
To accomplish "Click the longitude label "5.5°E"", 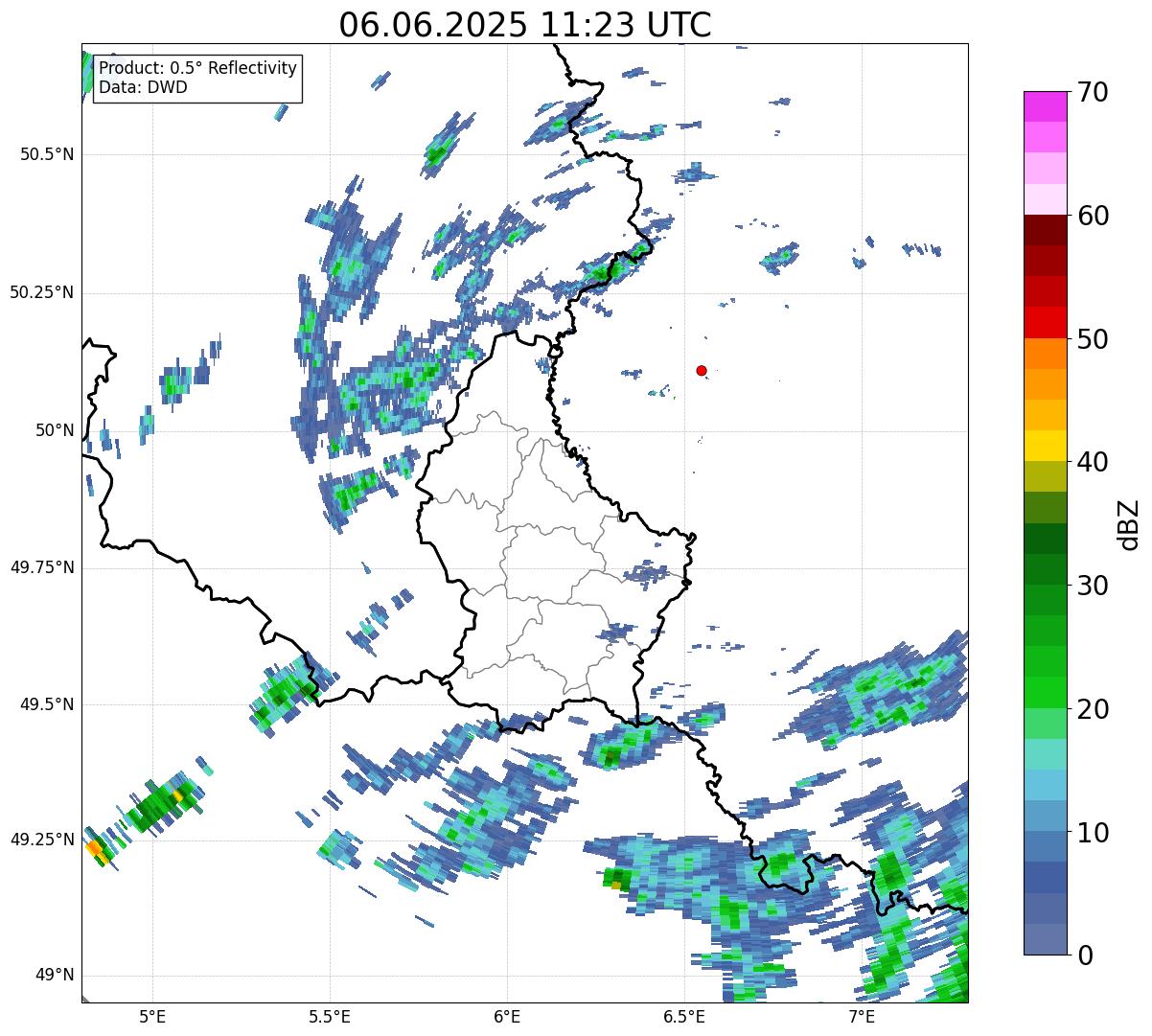I will [331, 1016].
